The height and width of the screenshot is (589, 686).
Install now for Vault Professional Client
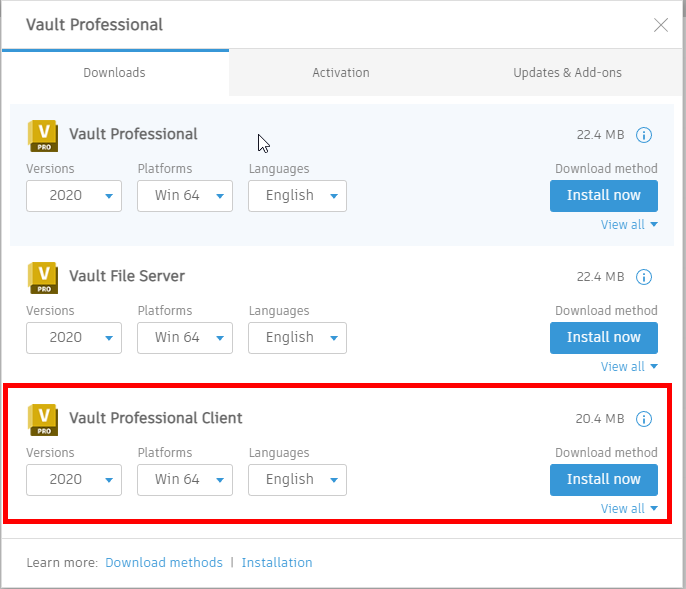click(x=604, y=480)
